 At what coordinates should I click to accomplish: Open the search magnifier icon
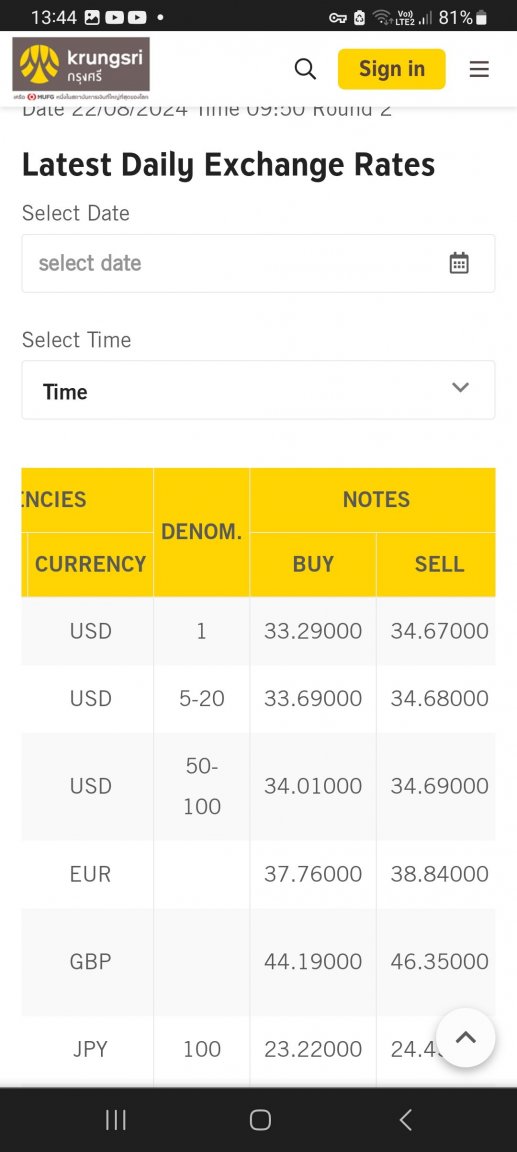pyautogui.click(x=305, y=69)
